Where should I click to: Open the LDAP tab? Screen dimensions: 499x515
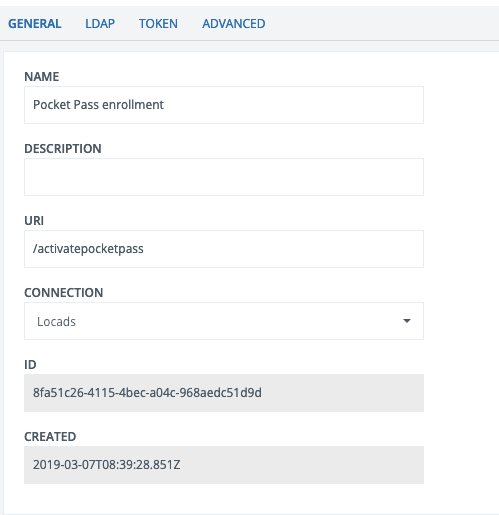coord(100,24)
